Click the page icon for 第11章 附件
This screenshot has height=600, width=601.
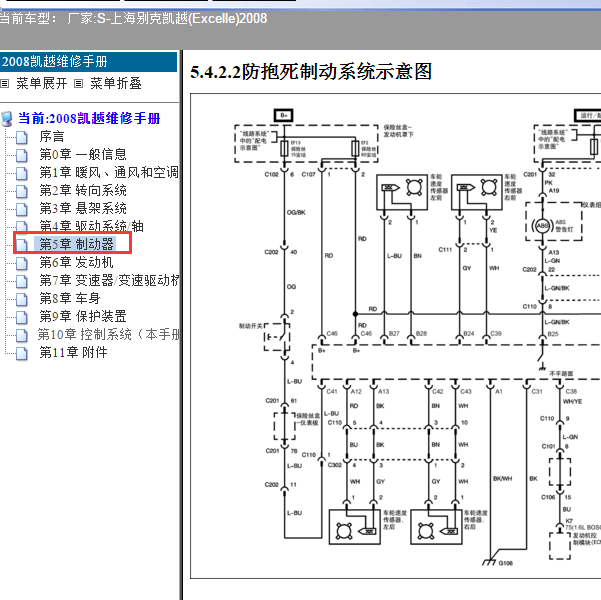pyautogui.click(x=21, y=353)
